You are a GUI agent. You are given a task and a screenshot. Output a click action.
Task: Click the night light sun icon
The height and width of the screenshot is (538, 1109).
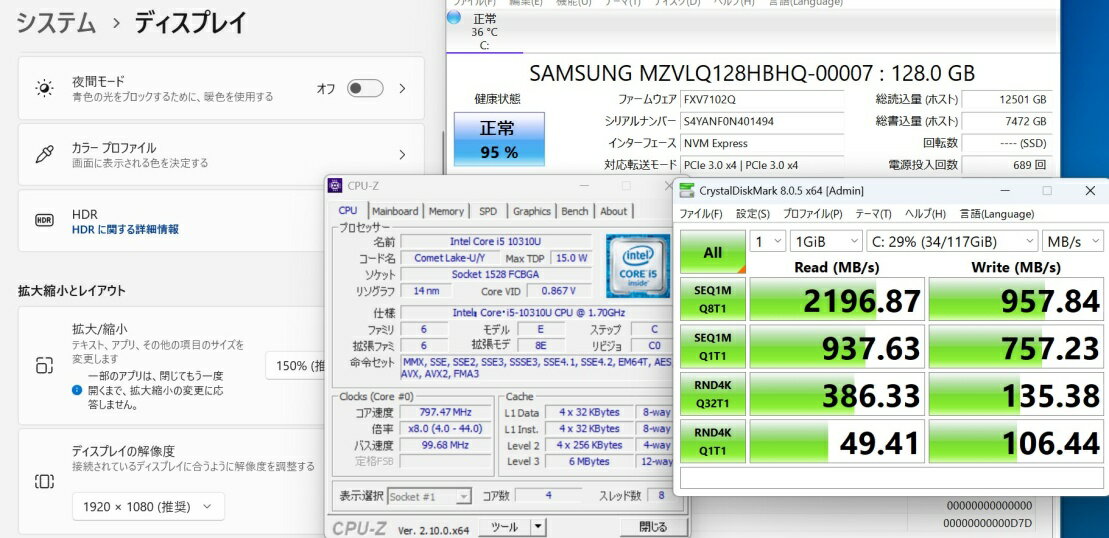click(44, 89)
